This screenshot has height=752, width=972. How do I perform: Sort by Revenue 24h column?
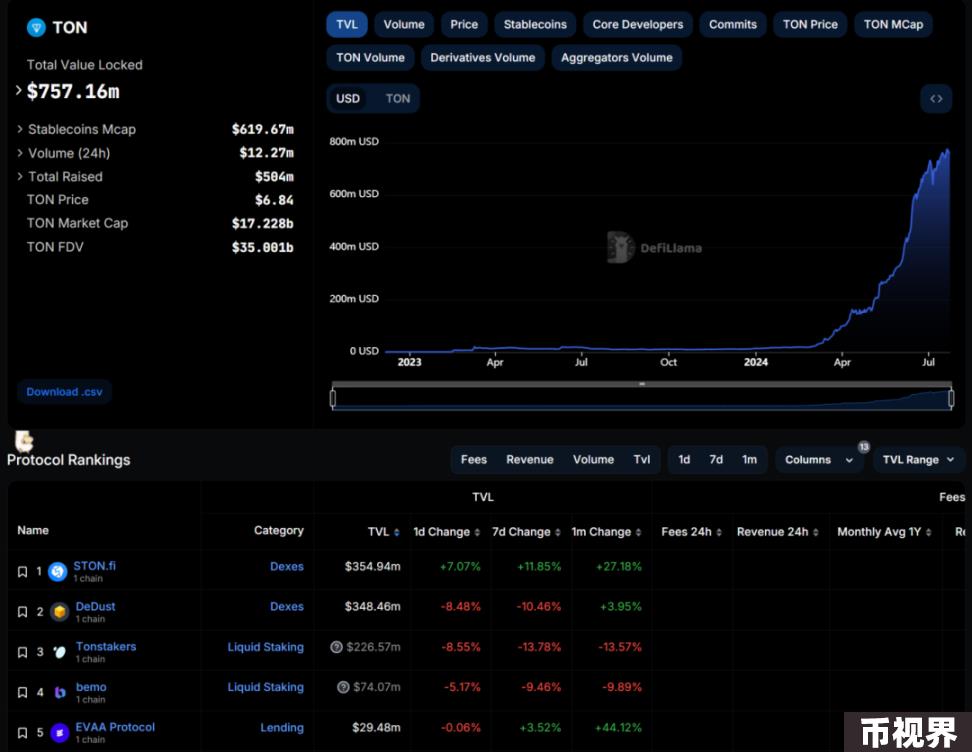(816, 533)
